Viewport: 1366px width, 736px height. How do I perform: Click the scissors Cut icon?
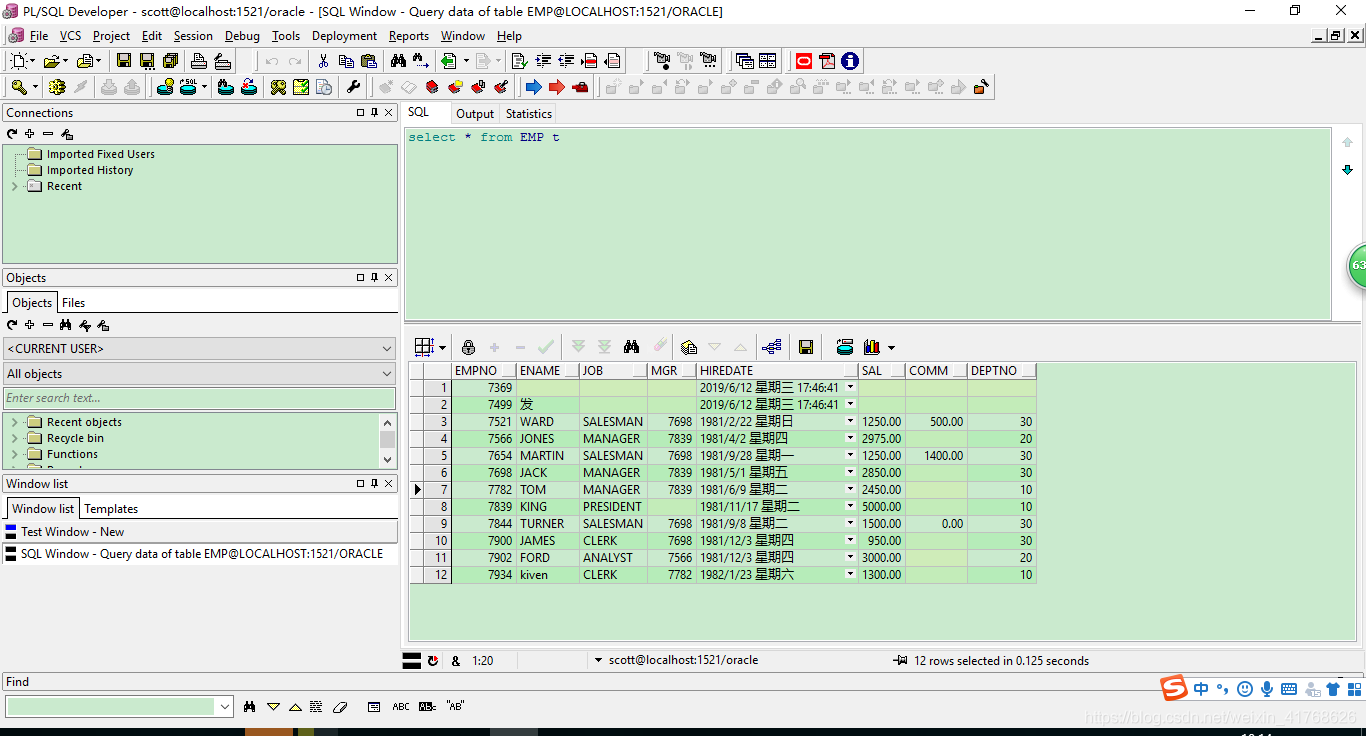click(323, 61)
